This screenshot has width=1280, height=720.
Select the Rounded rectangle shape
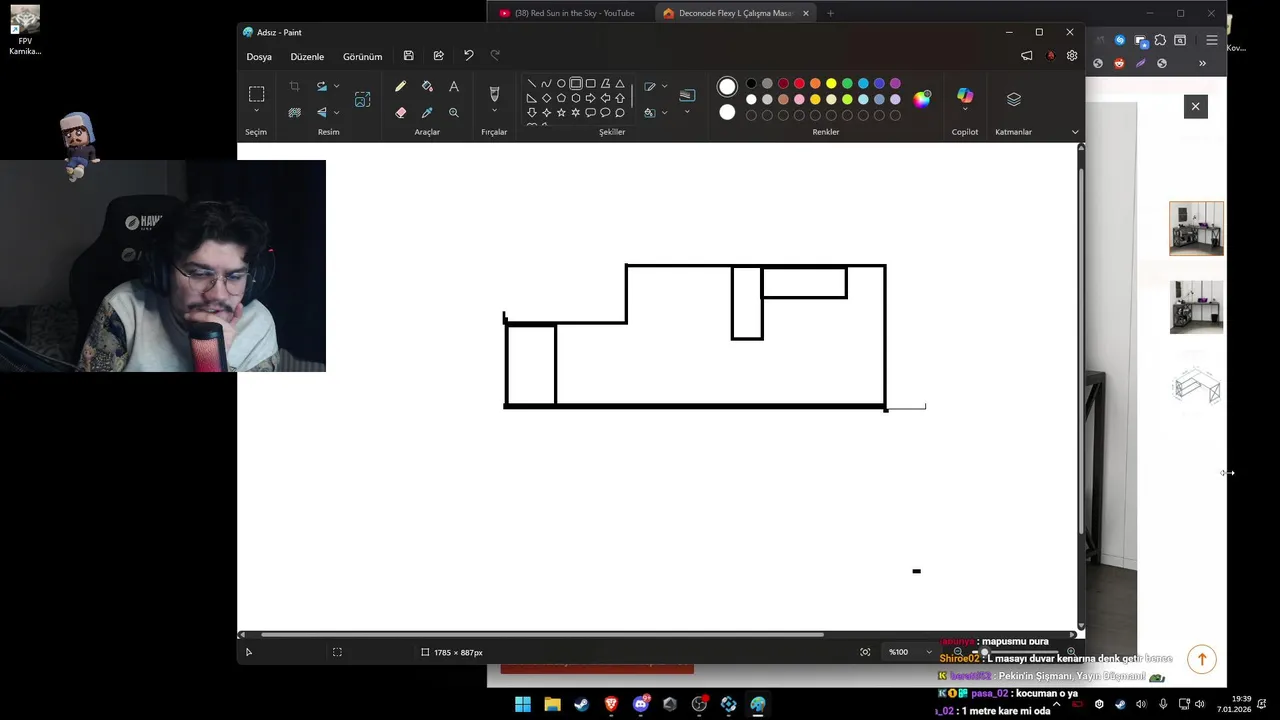tap(591, 84)
